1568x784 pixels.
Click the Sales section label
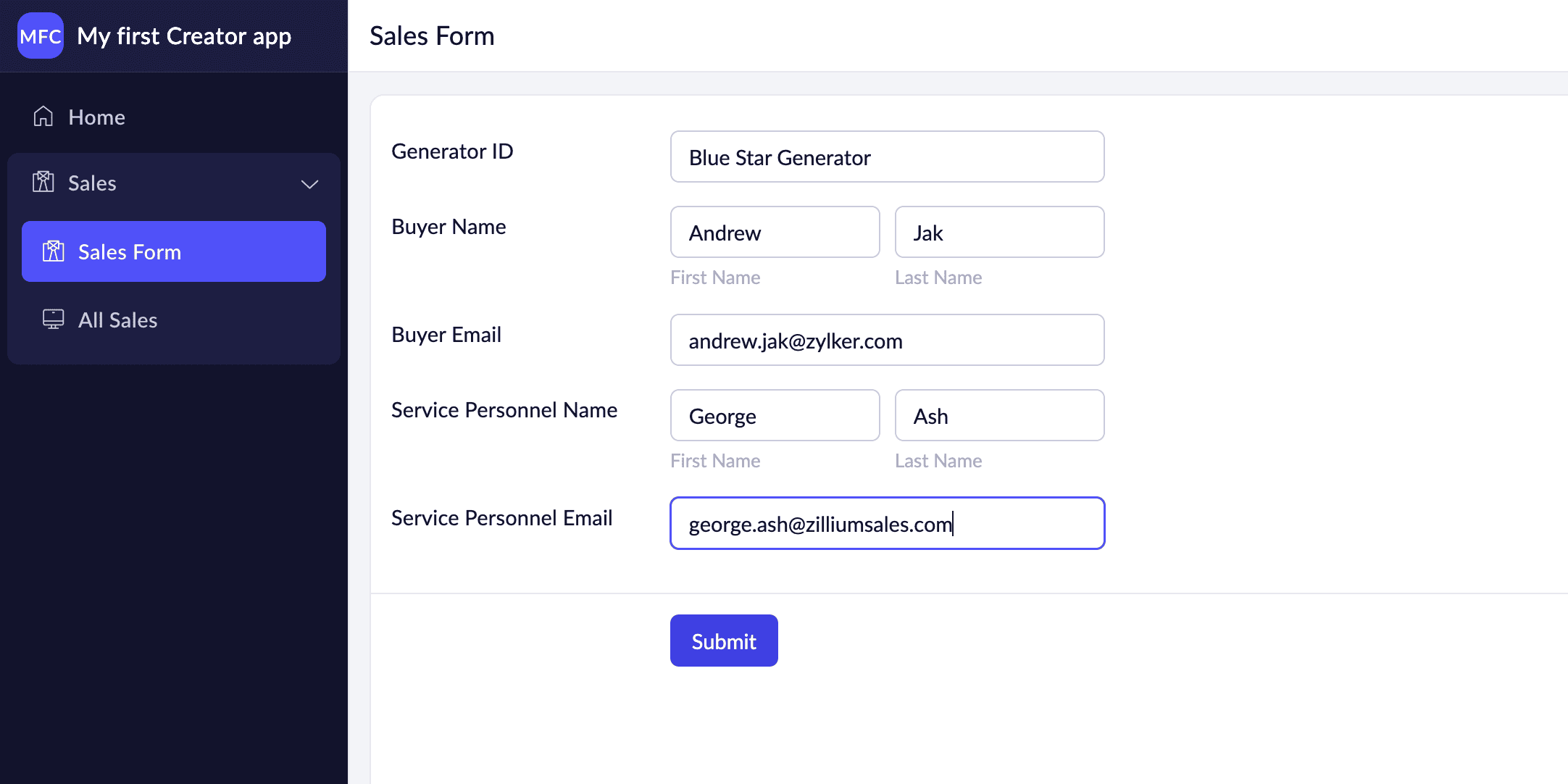[x=92, y=183]
